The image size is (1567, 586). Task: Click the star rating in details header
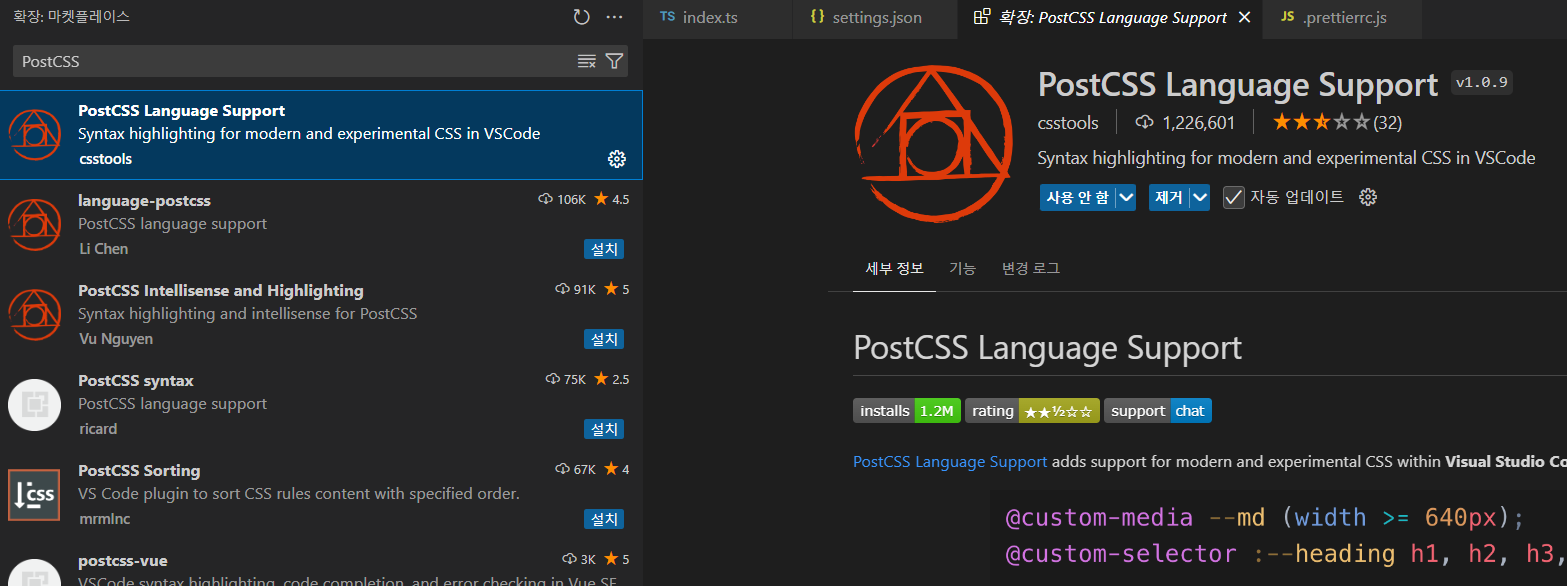1320,123
